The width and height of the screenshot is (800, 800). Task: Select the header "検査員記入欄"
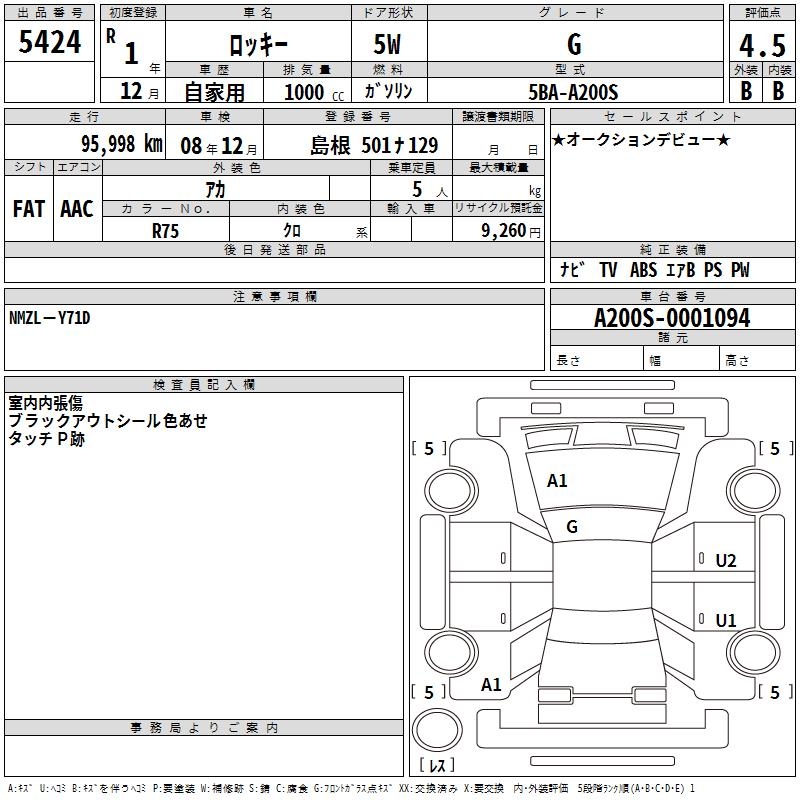coord(204,385)
